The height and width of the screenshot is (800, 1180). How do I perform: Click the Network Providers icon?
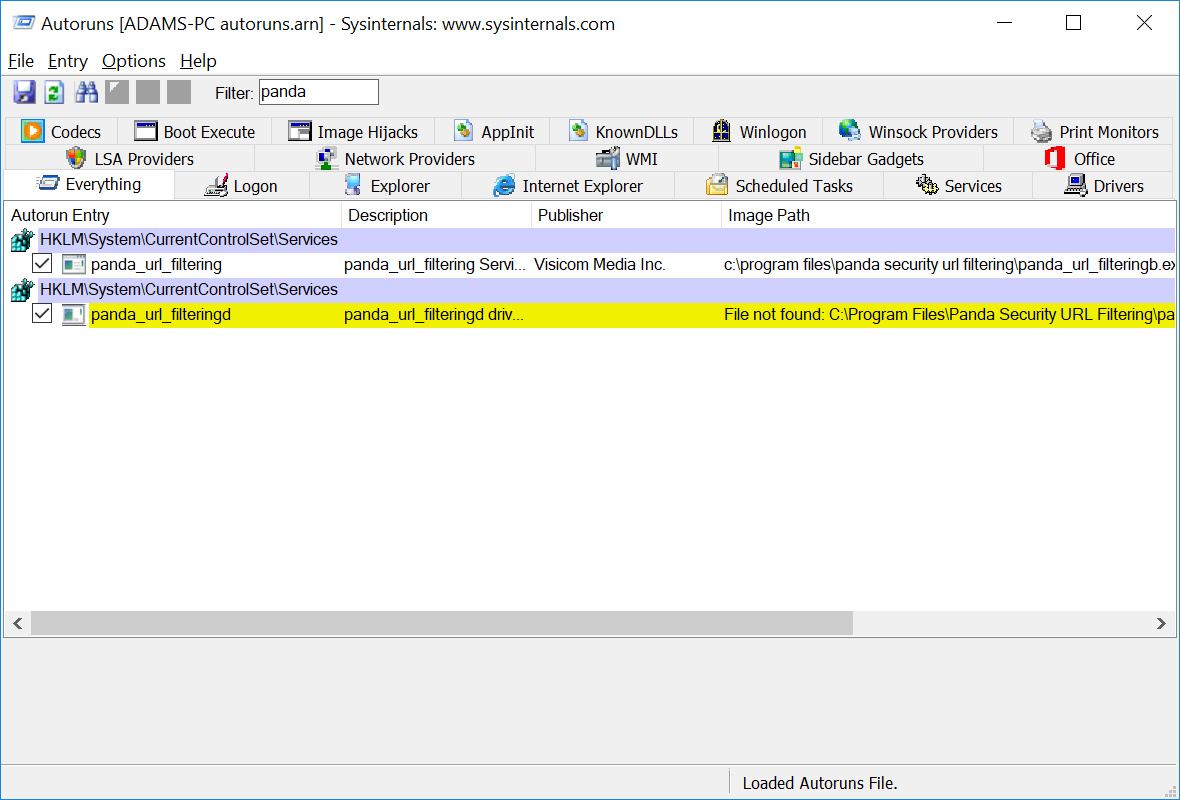(x=327, y=159)
